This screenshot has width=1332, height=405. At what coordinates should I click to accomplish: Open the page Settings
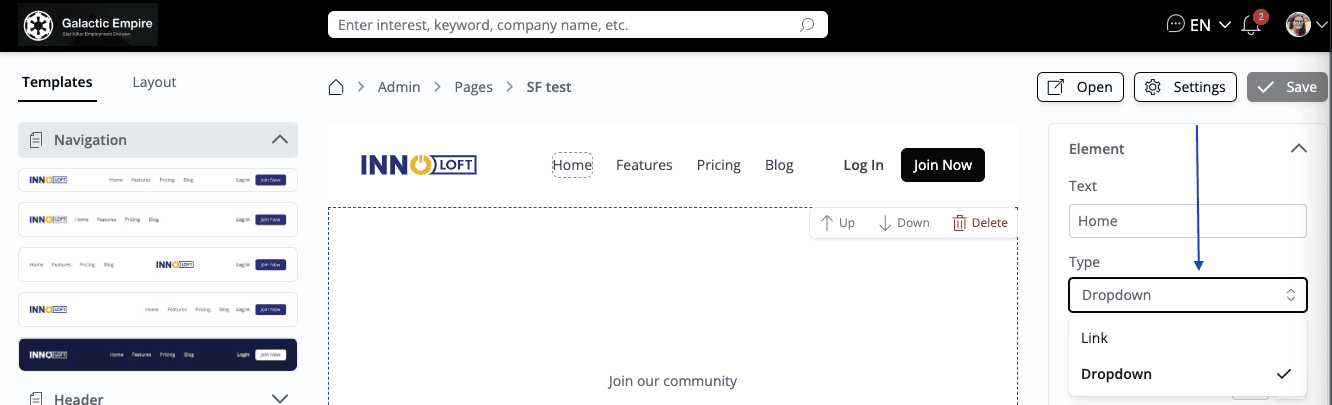pyautogui.click(x=1185, y=87)
